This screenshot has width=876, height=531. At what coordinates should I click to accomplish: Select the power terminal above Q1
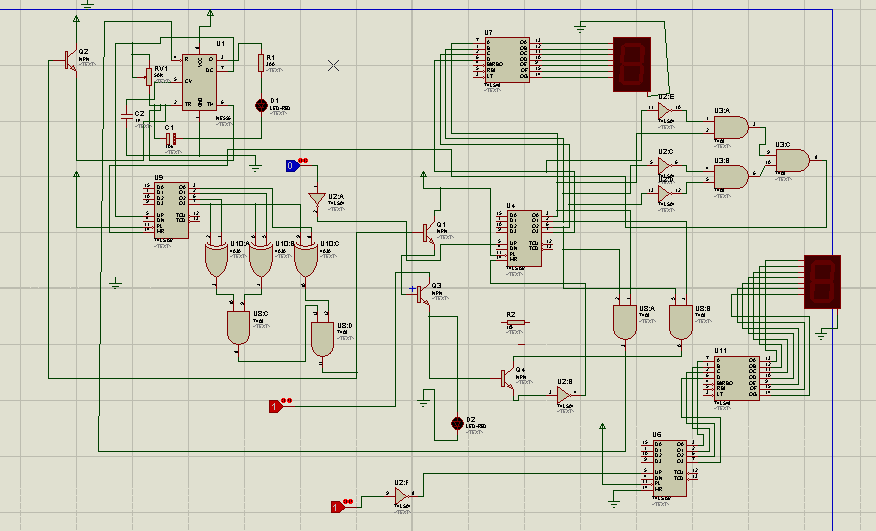(x=423, y=175)
